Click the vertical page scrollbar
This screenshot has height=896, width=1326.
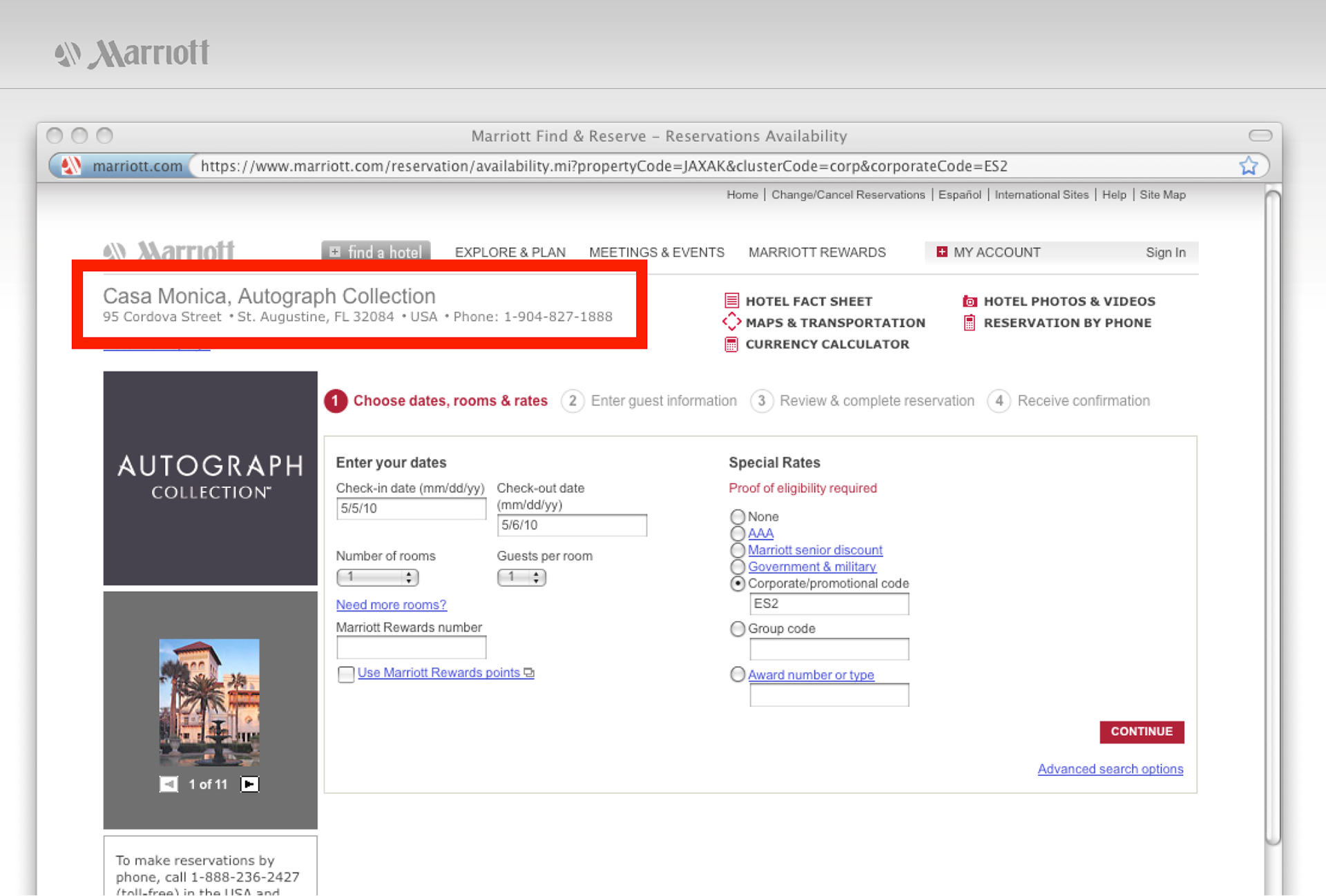1273,518
